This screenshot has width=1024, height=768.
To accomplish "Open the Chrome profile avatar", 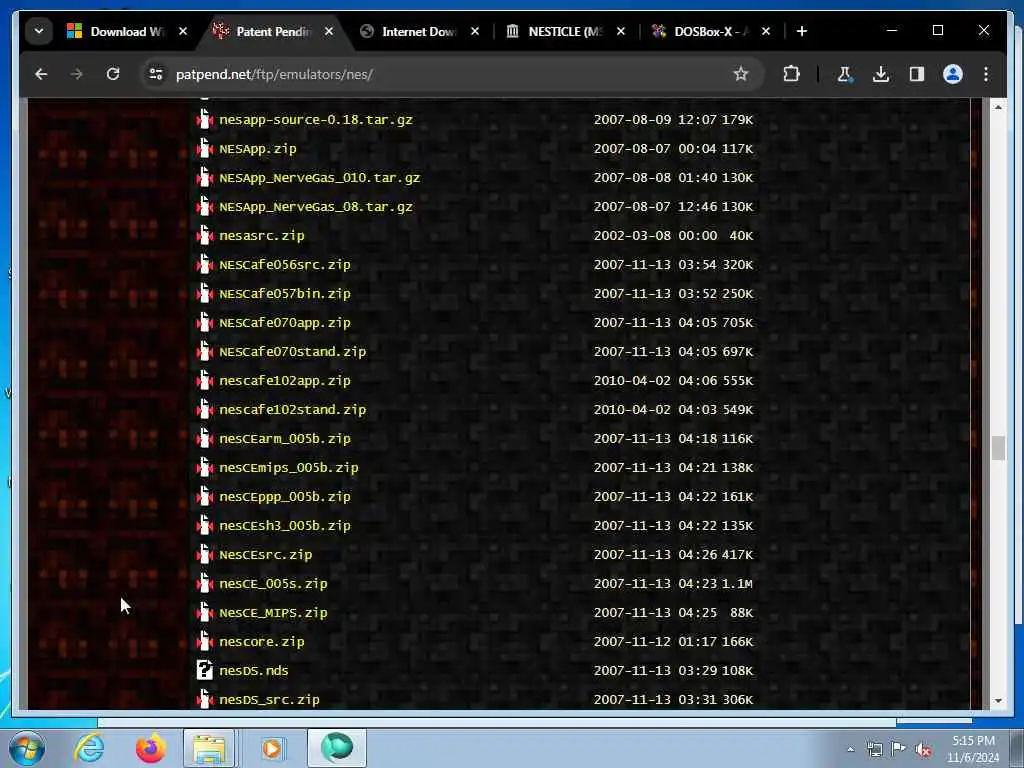I will (x=952, y=74).
